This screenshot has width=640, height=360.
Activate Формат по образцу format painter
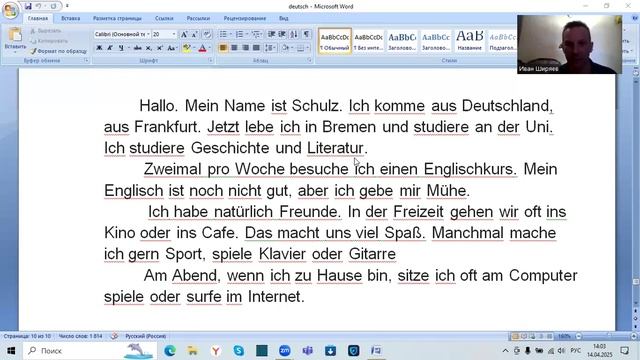click(58, 51)
